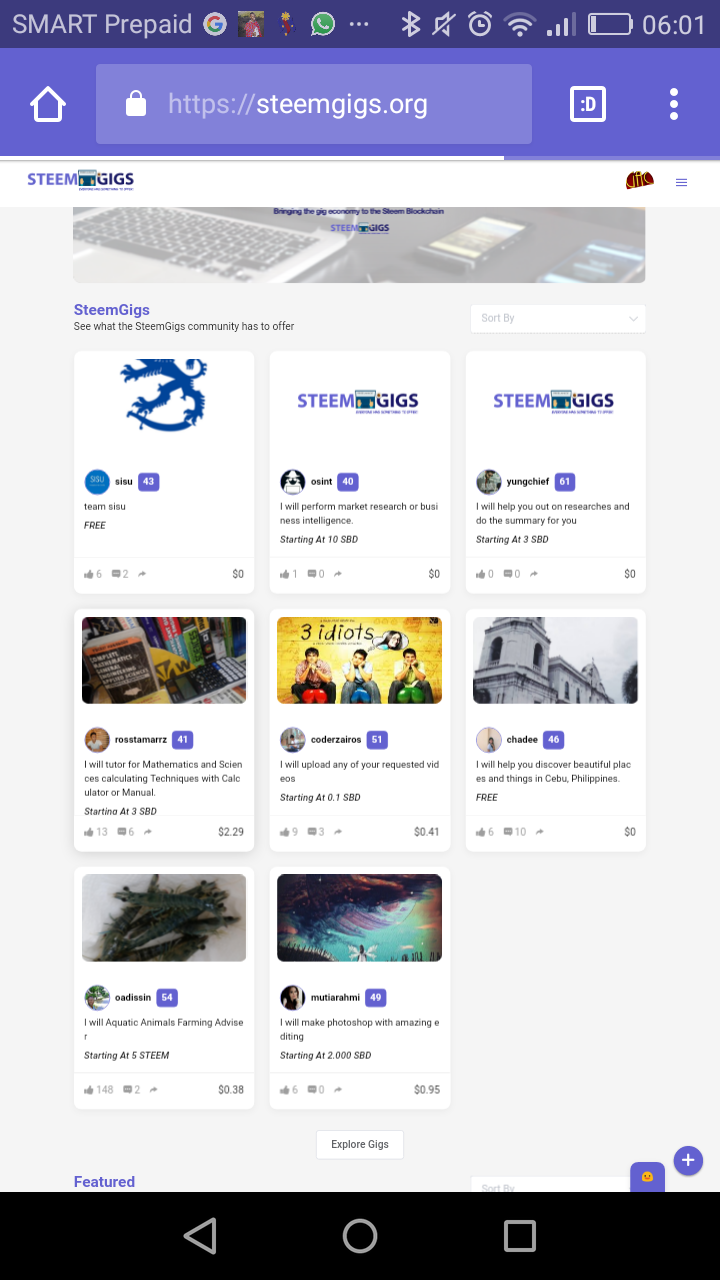Open the oadissin aquatic animals thumbnail
Viewport: 720px width, 1280px height.
pyautogui.click(x=164, y=918)
